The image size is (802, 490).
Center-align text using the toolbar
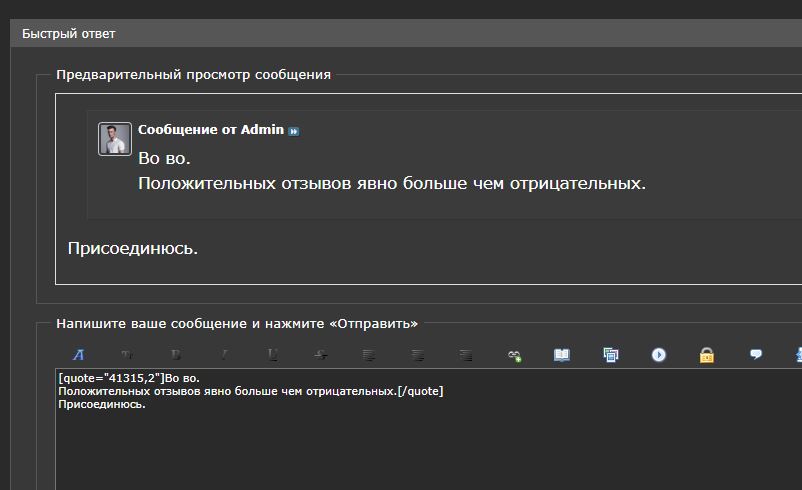click(418, 354)
